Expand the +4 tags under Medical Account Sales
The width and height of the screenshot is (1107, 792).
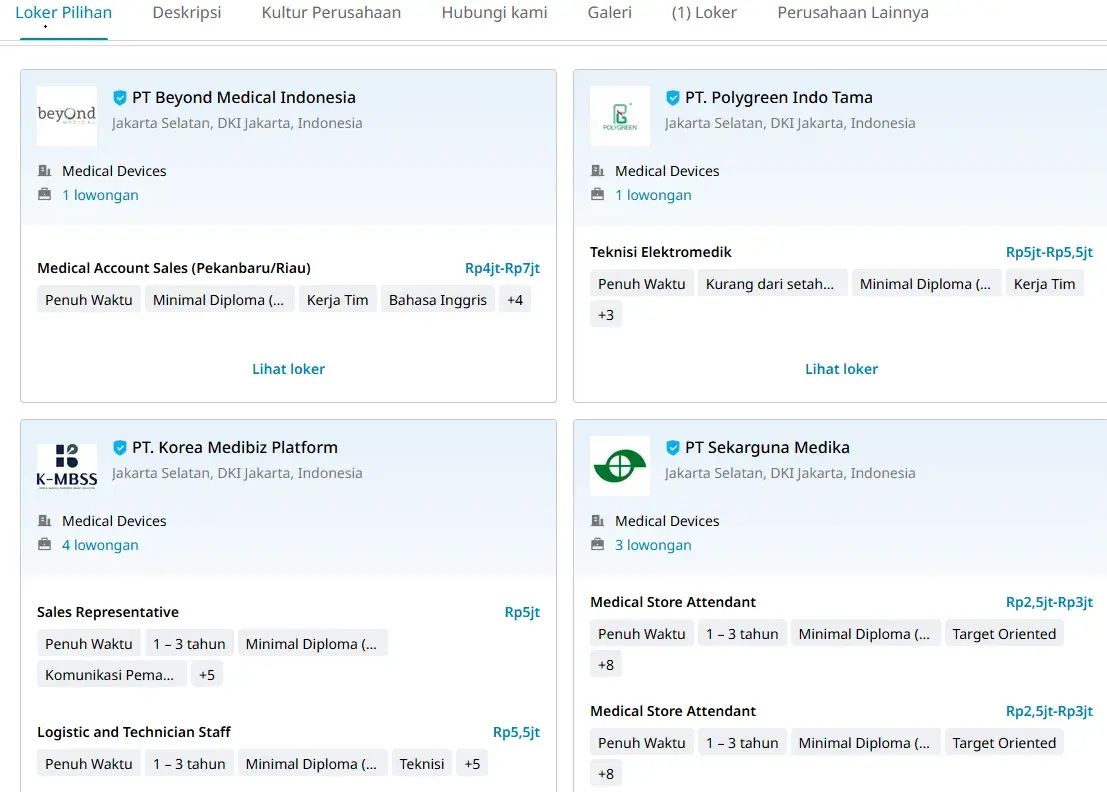click(515, 300)
